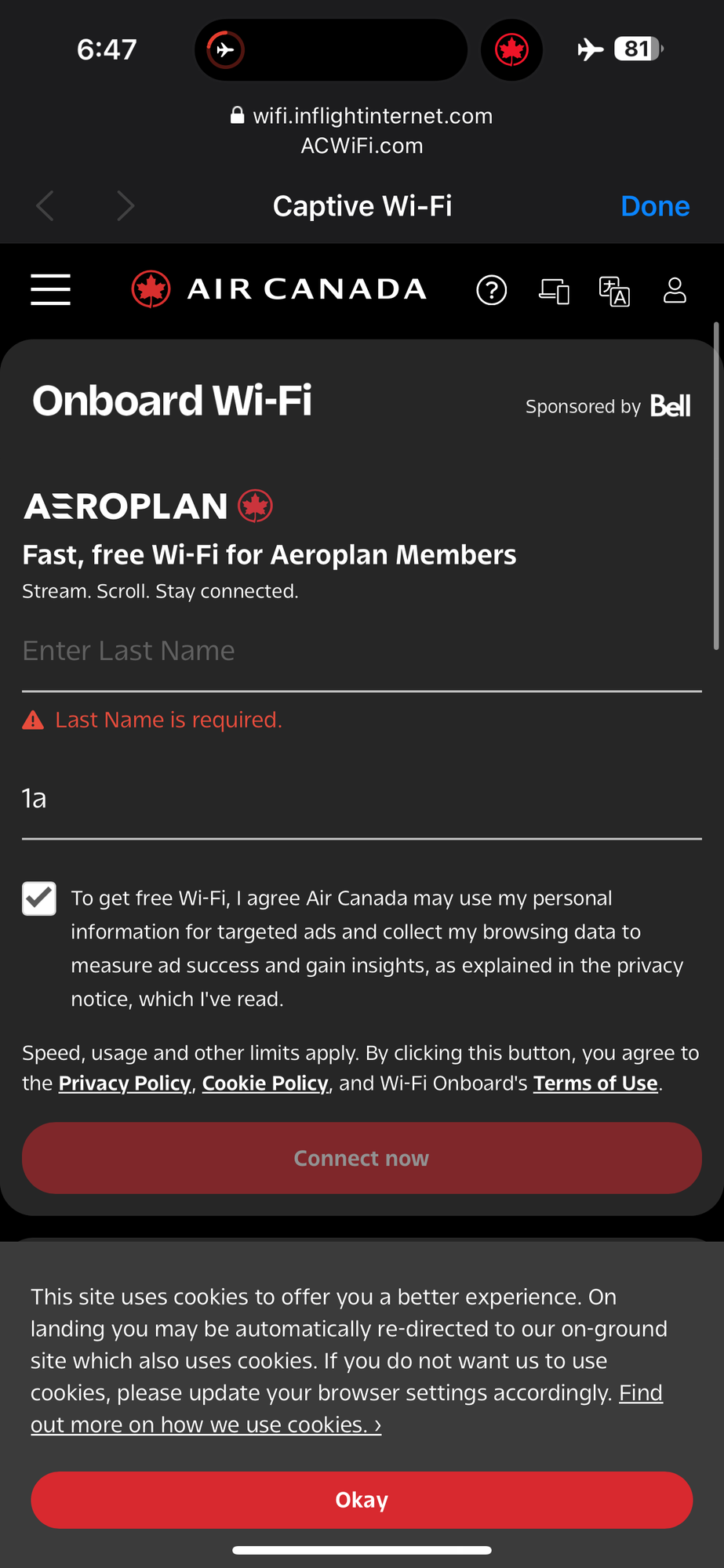Open the Cookie Policy link

click(x=265, y=1083)
